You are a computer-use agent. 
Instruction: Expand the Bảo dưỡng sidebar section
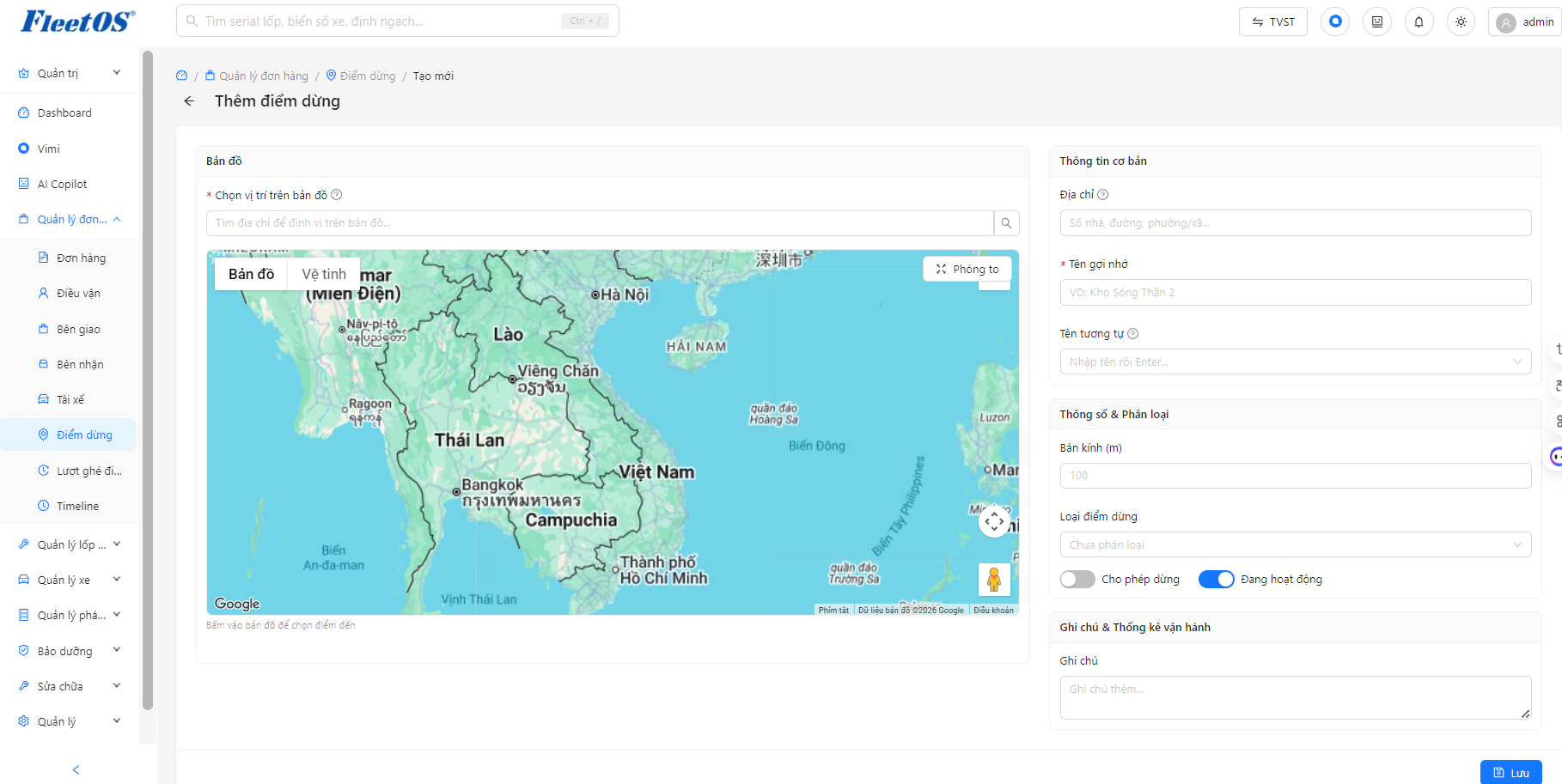[x=70, y=652]
